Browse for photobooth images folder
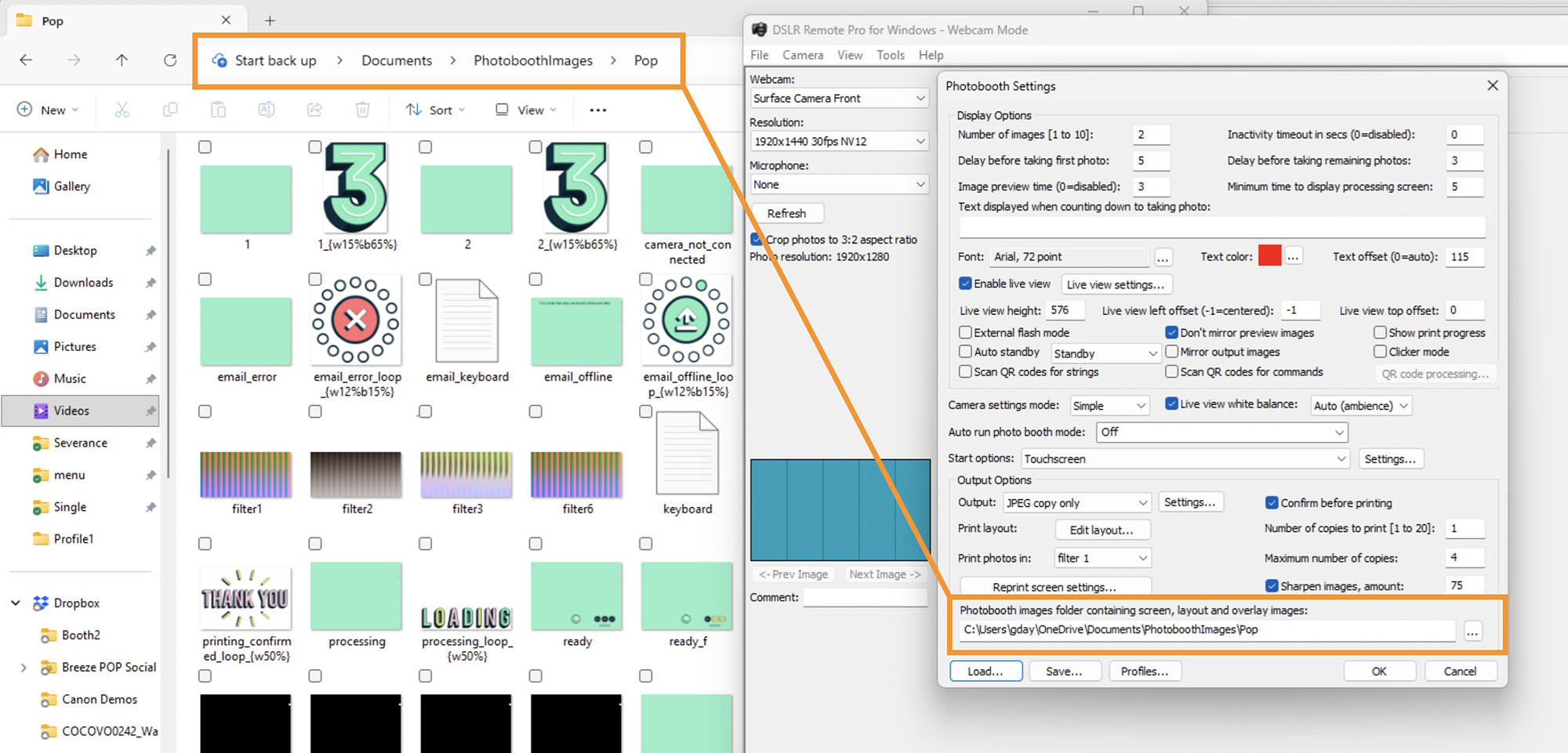 [1473, 631]
